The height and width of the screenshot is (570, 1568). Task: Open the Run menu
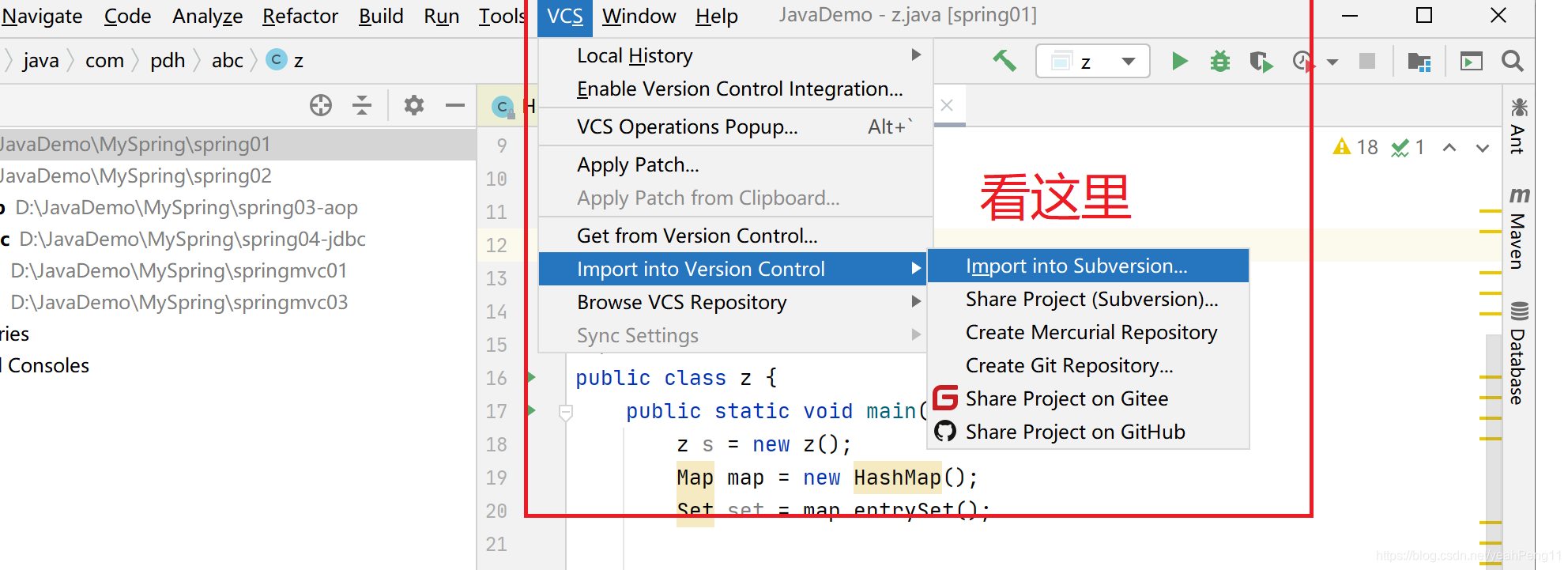(x=441, y=16)
